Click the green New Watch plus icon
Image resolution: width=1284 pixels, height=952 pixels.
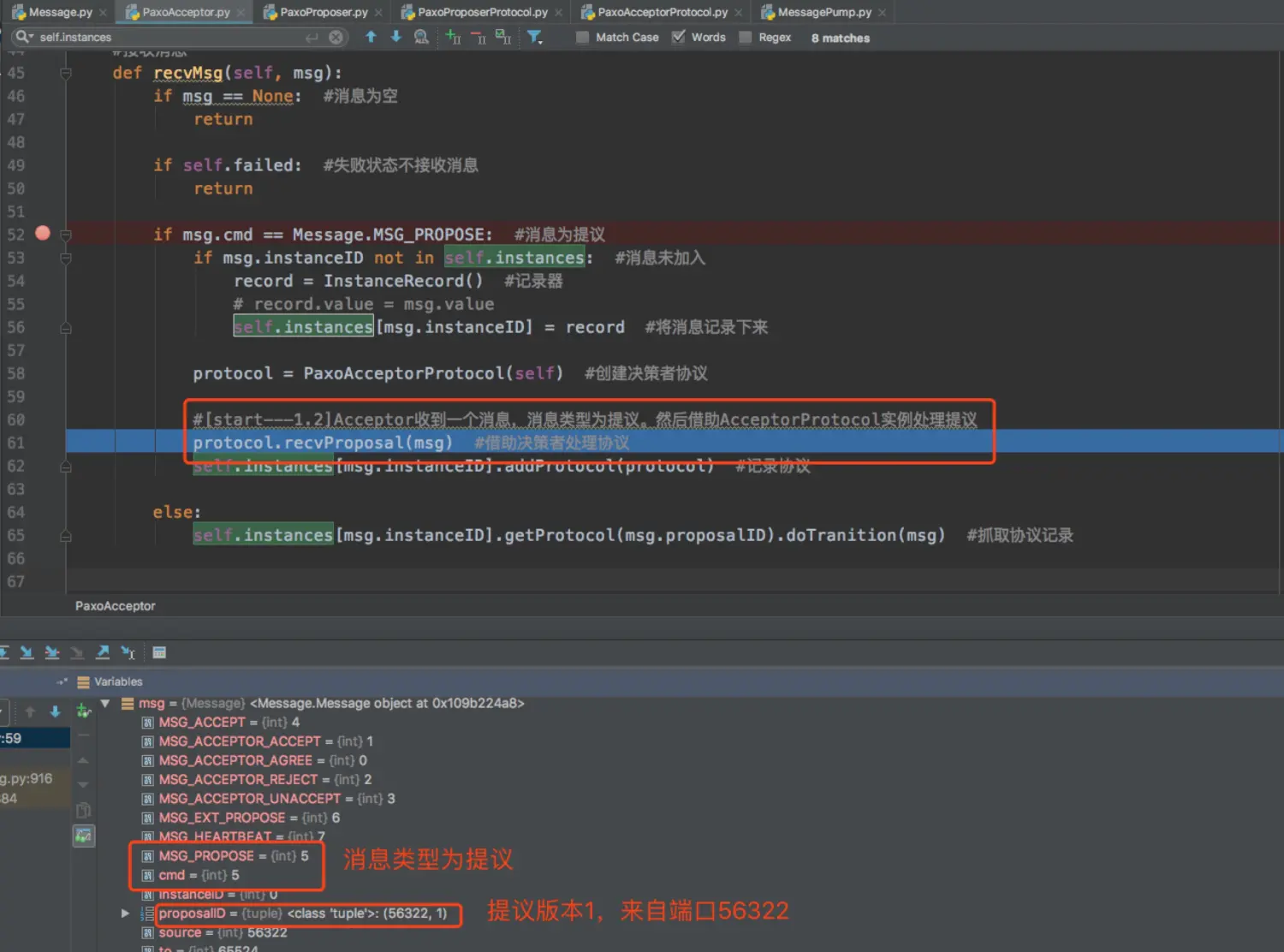click(x=83, y=711)
